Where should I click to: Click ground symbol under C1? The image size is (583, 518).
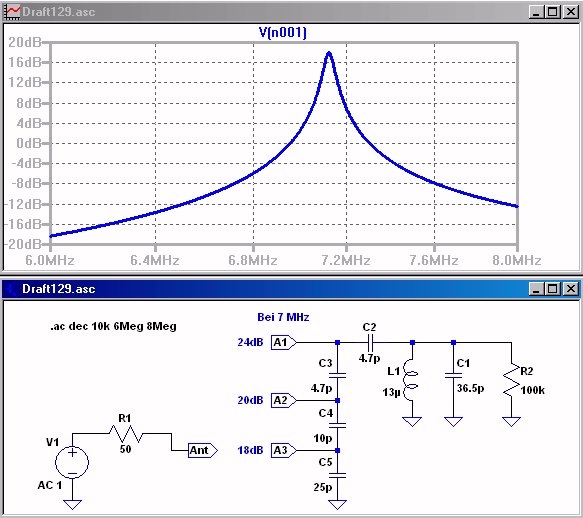pyautogui.click(x=453, y=422)
